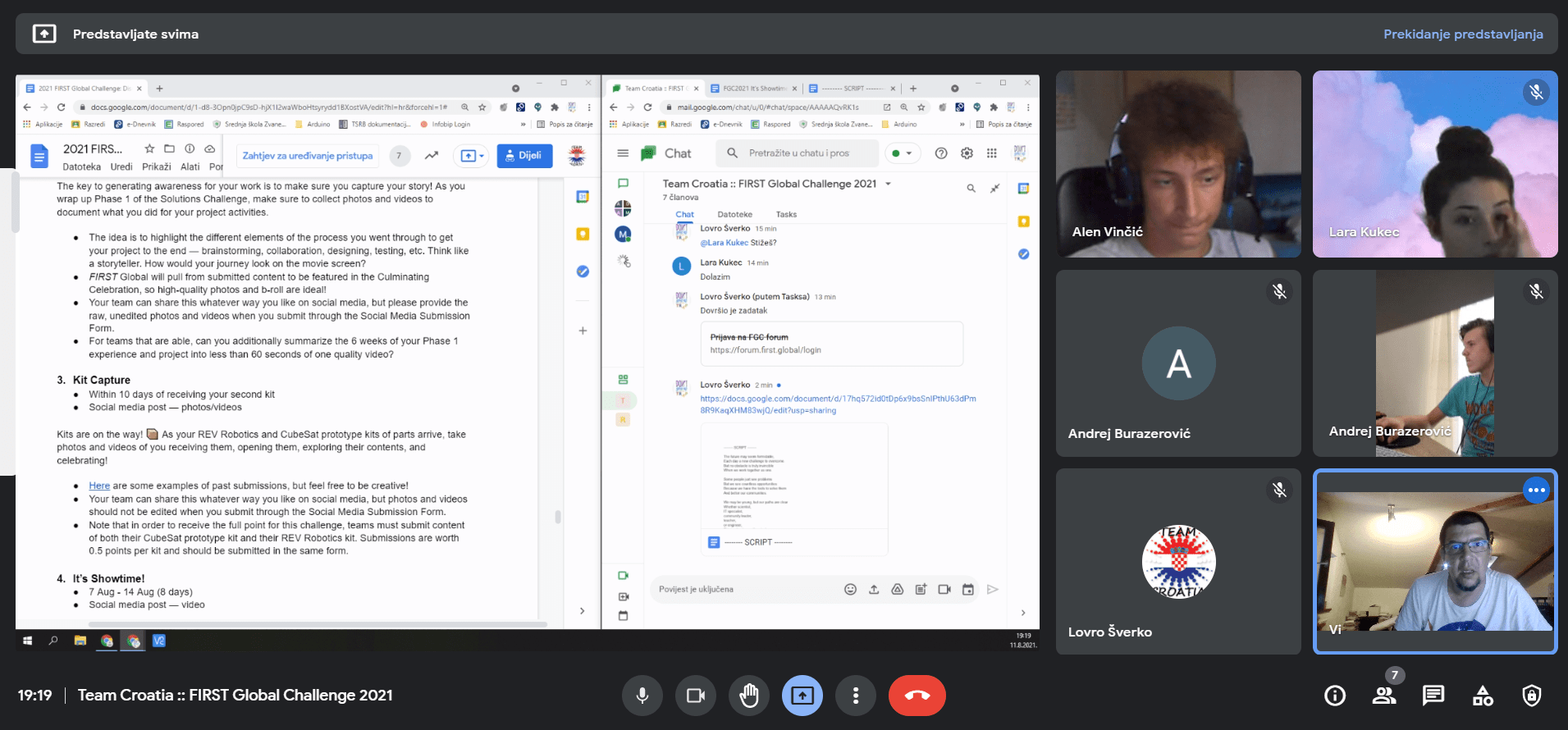
Task: Click Lara Kukec video tile
Action: click(x=1435, y=164)
